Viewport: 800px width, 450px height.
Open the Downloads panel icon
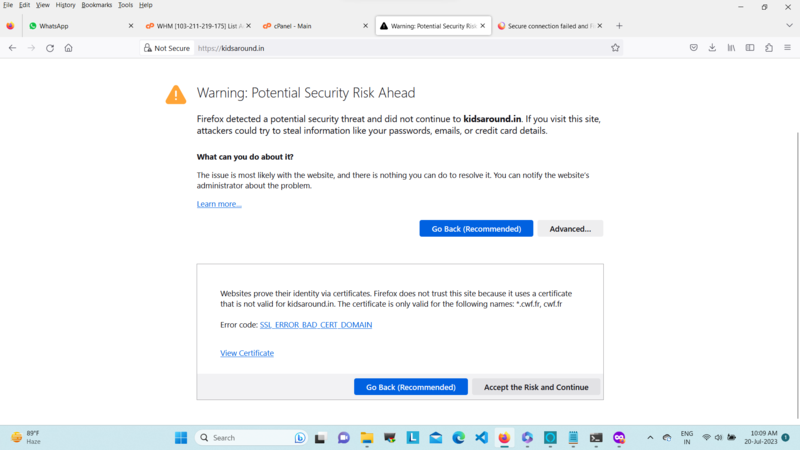[712, 47]
